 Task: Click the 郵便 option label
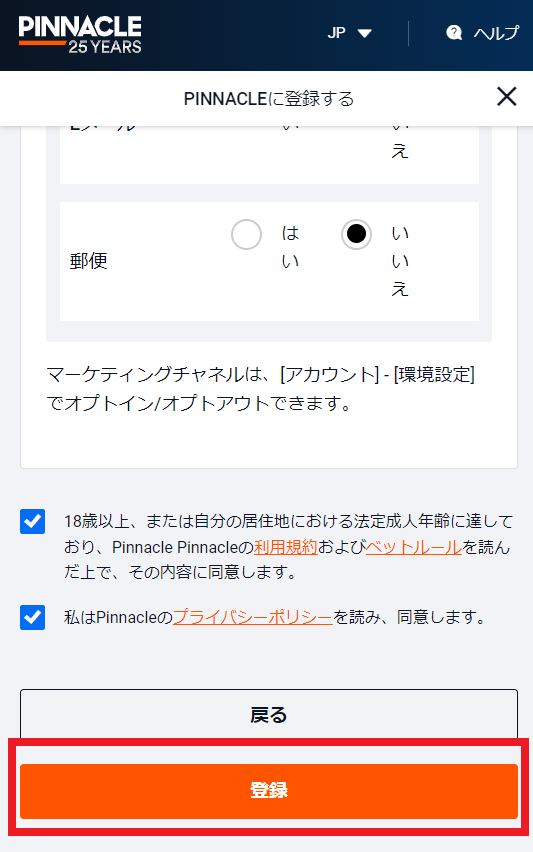pyautogui.click(x=89, y=261)
